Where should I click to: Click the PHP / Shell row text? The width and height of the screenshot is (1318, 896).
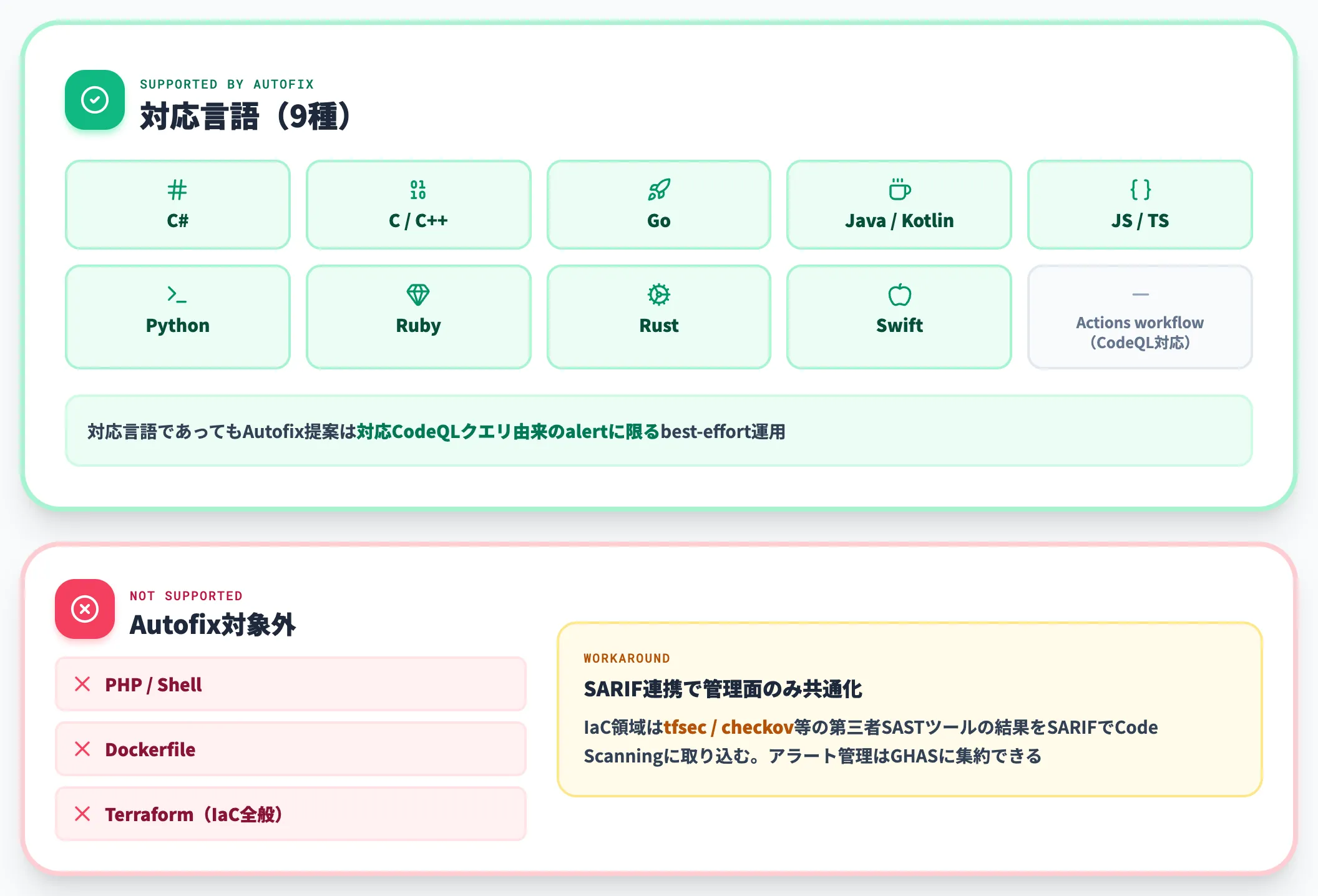154,684
